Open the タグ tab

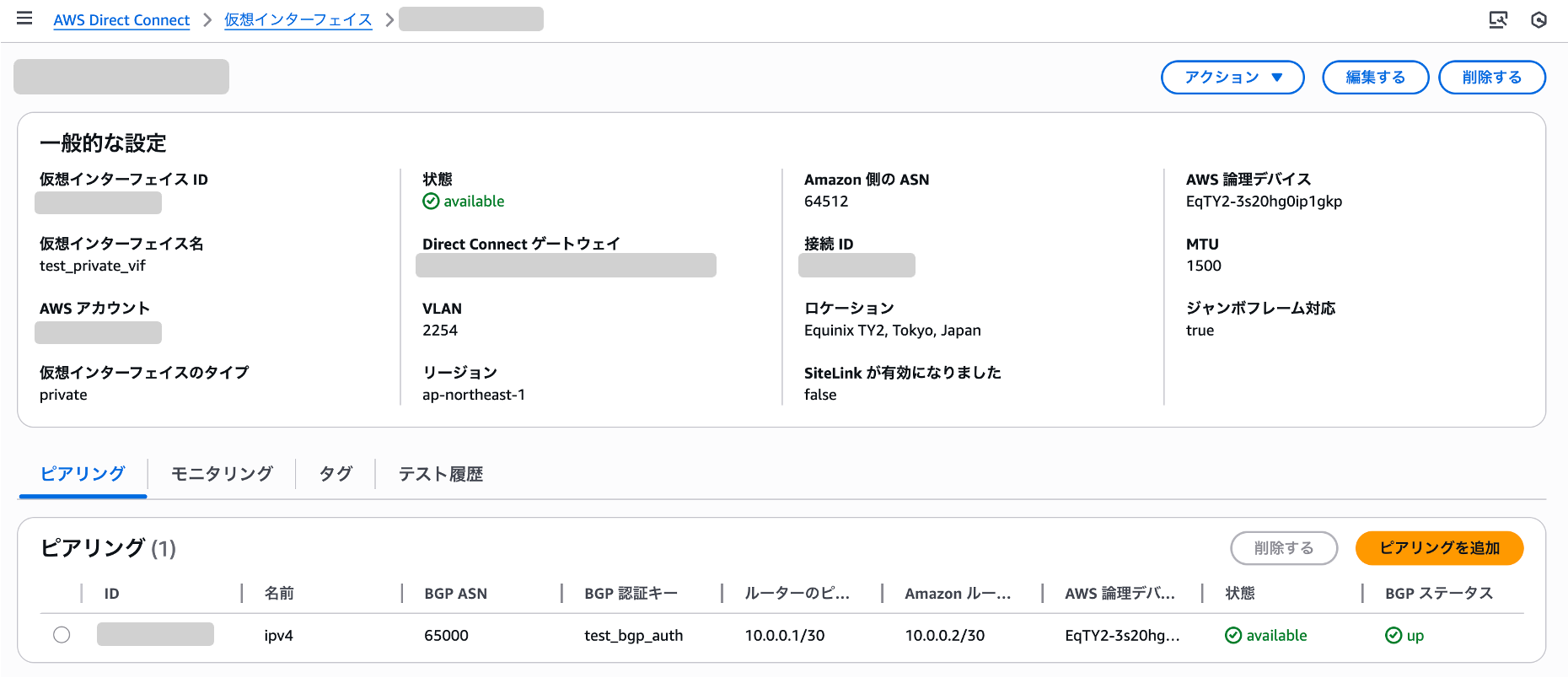(x=336, y=474)
